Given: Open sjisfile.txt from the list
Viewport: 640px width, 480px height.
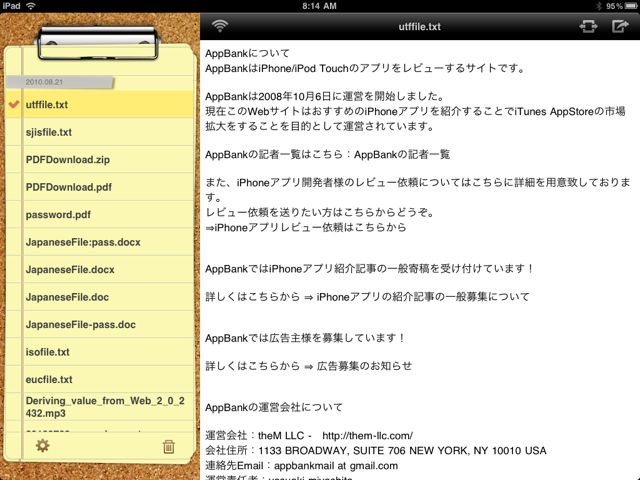Looking at the screenshot, I should [x=99, y=132].
